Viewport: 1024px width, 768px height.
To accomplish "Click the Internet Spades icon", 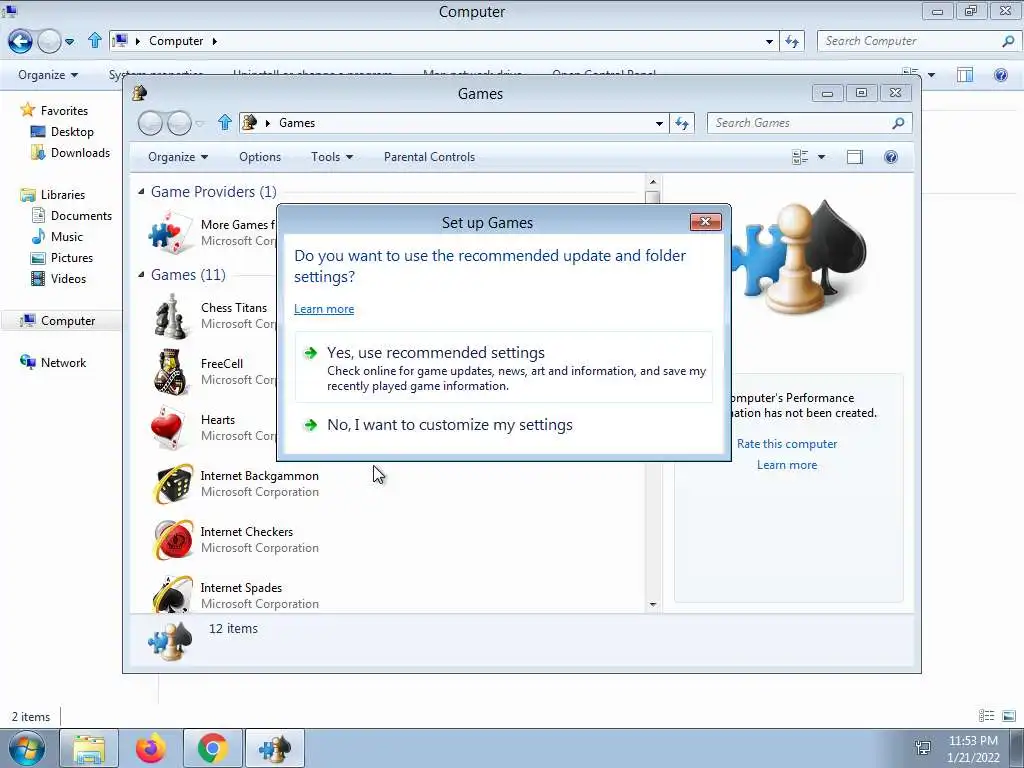I will pos(172,594).
